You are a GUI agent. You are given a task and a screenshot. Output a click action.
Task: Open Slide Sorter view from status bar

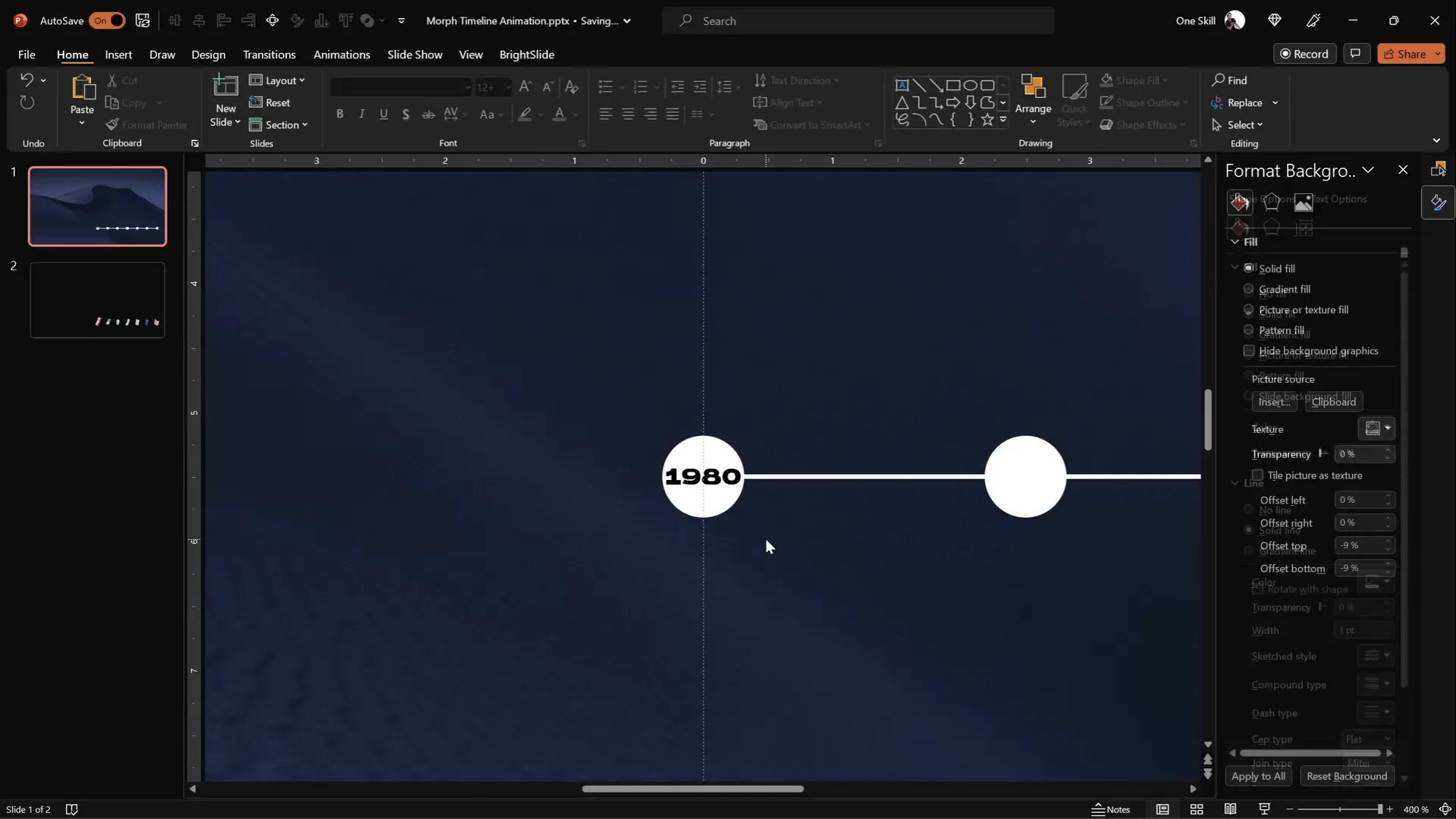(1197, 809)
